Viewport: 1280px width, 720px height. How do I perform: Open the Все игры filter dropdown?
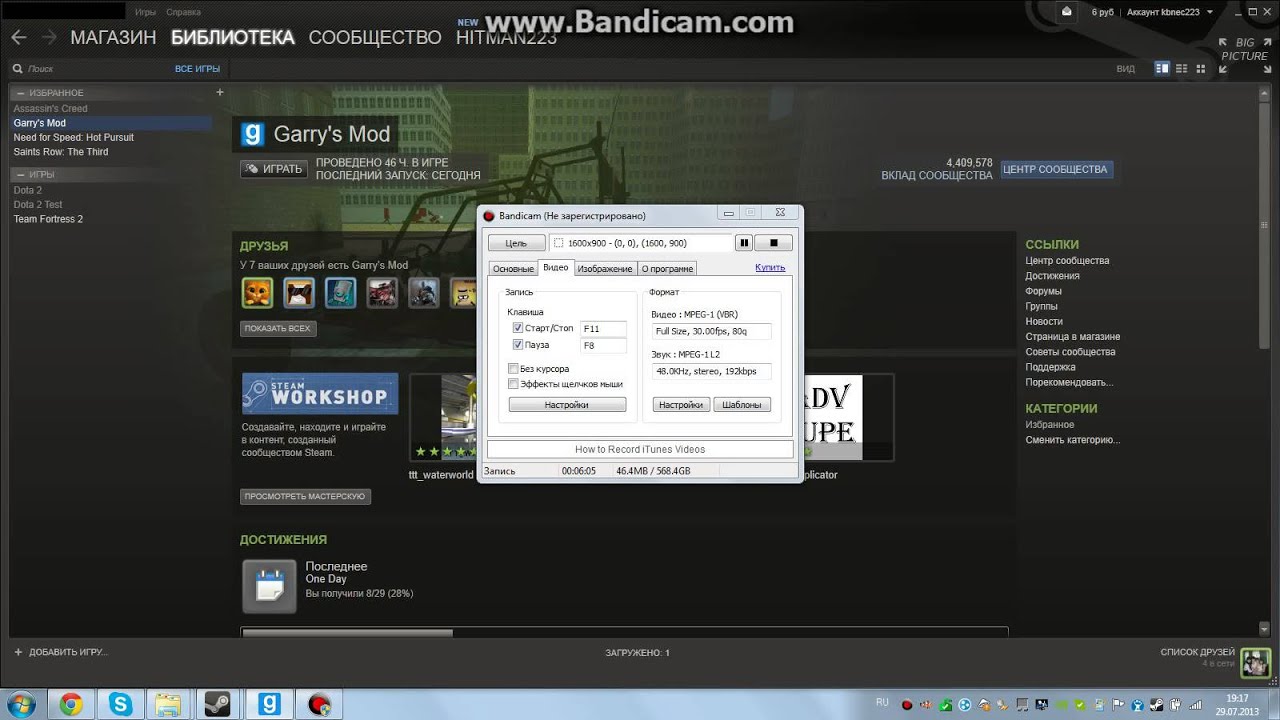coord(197,69)
